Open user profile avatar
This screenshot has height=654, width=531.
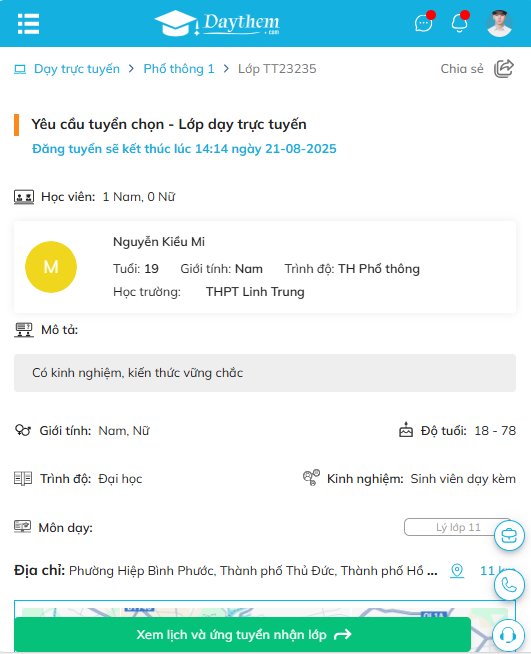pyautogui.click(x=499, y=23)
